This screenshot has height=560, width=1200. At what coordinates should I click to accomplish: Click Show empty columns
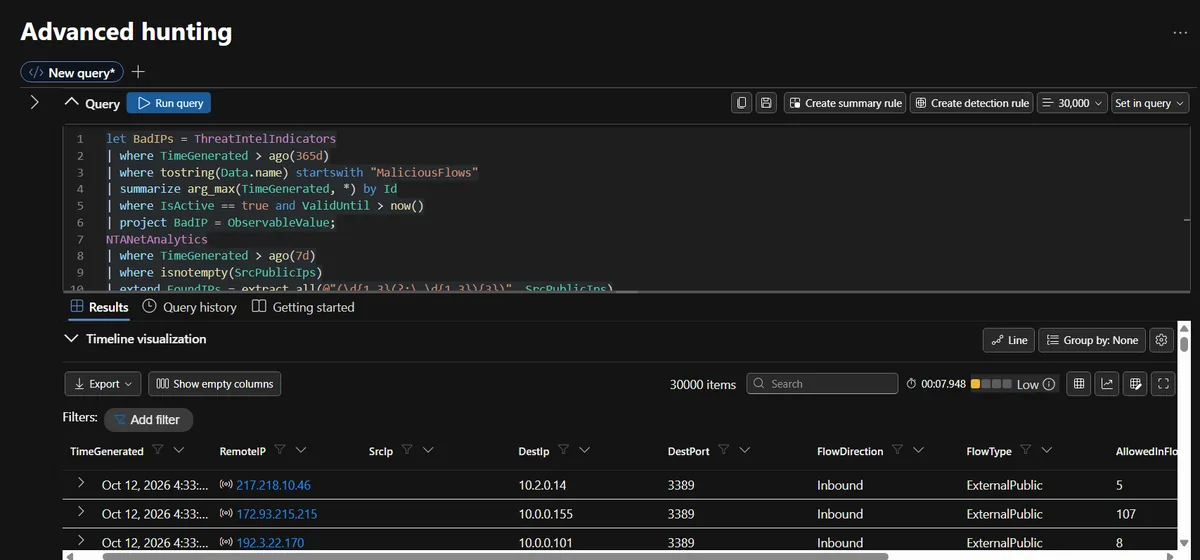pos(214,384)
